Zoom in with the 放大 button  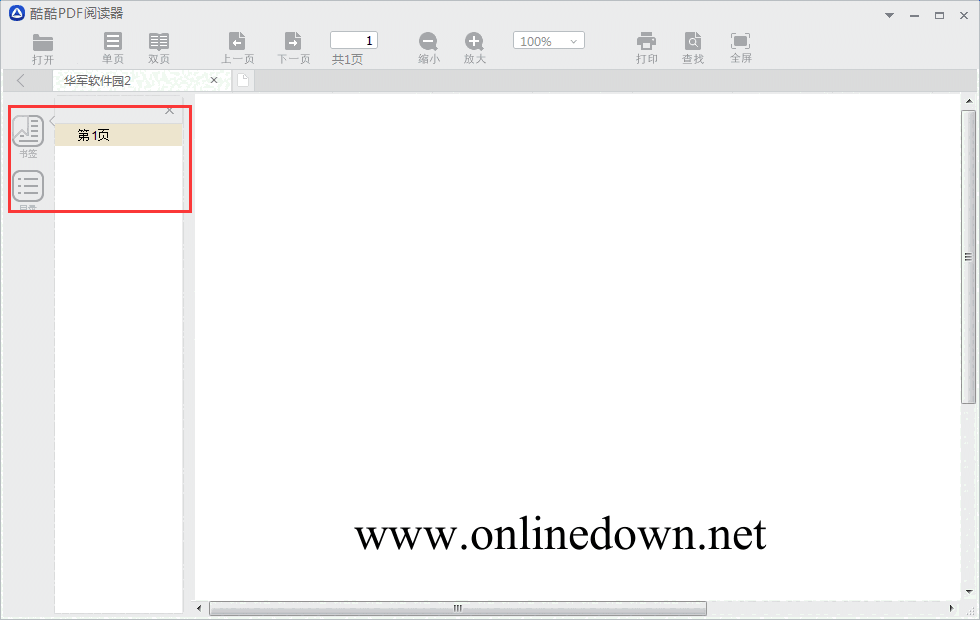click(474, 49)
